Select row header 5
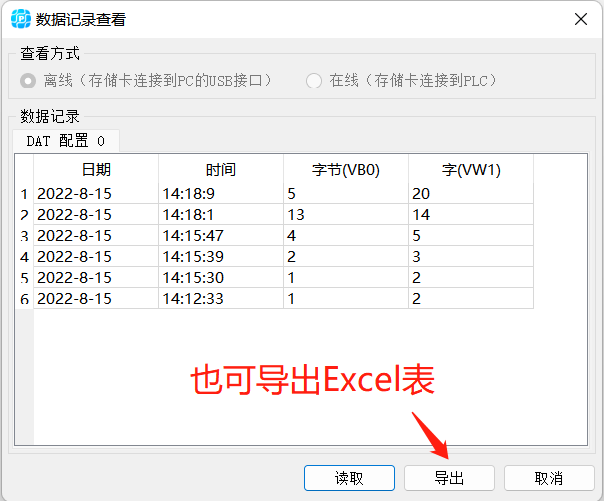This screenshot has height=501, width=604. pyautogui.click(x=24, y=277)
